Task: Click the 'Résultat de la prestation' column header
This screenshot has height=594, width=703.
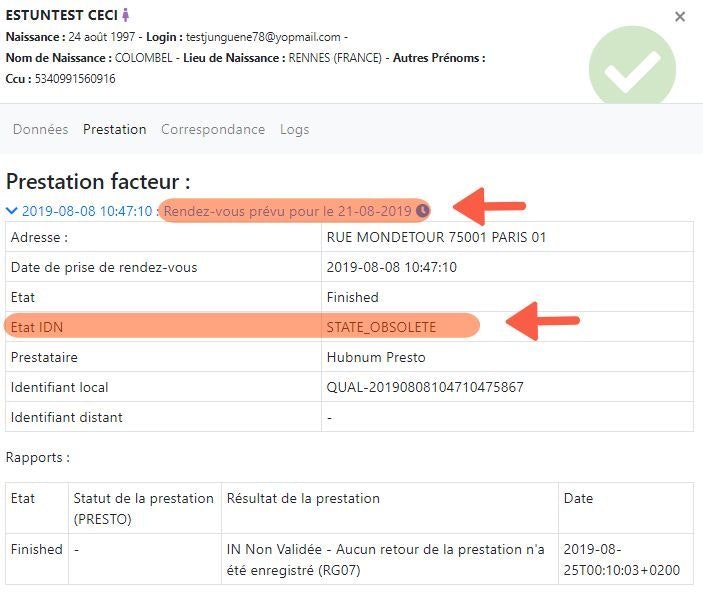Action: 303,498
